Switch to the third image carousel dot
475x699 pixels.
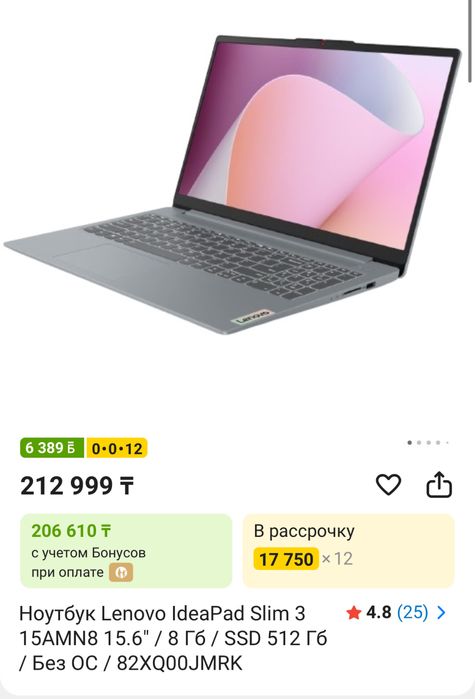429,443
